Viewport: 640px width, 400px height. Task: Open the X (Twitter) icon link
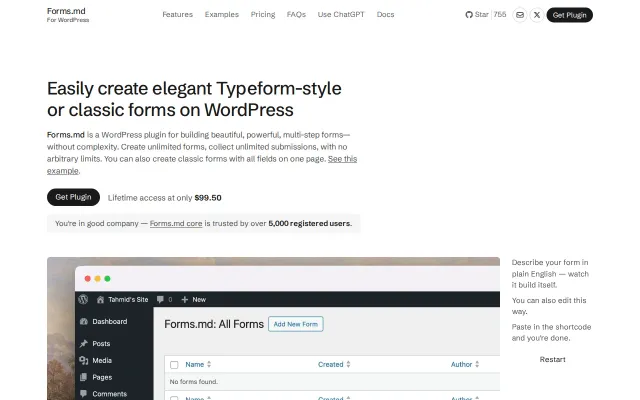537,15
